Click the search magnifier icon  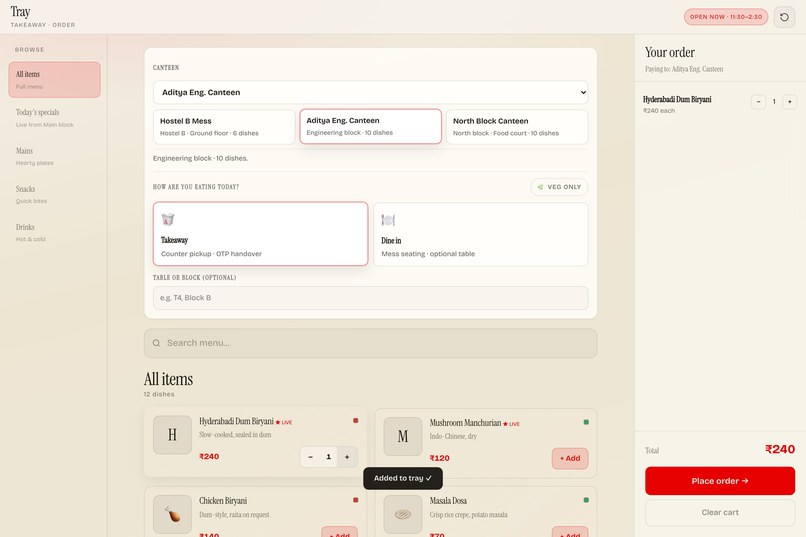click(156, 343)
